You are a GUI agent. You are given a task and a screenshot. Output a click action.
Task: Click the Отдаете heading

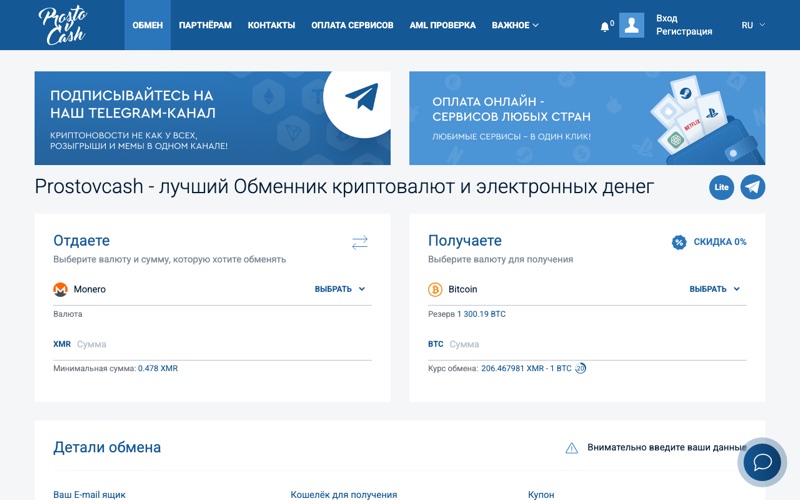(82, 241)
